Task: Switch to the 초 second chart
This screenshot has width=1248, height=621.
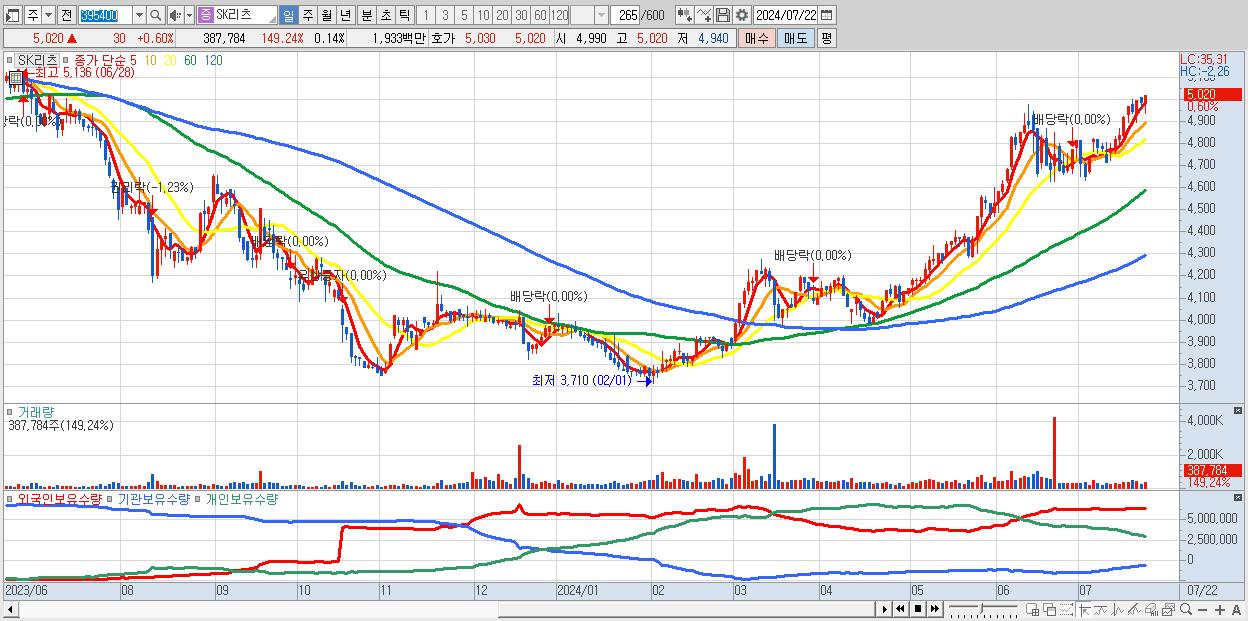Action: point(385,15)
